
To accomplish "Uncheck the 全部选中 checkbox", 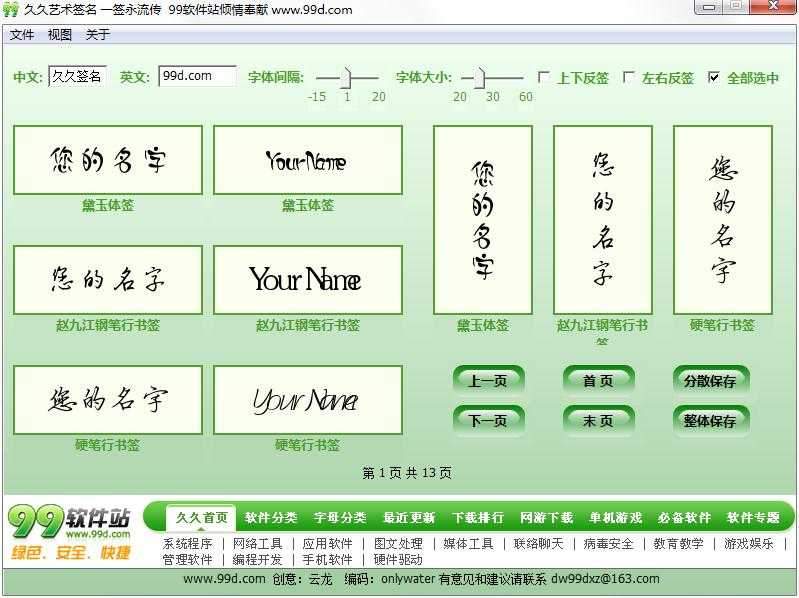I will (x=713, y=77).
